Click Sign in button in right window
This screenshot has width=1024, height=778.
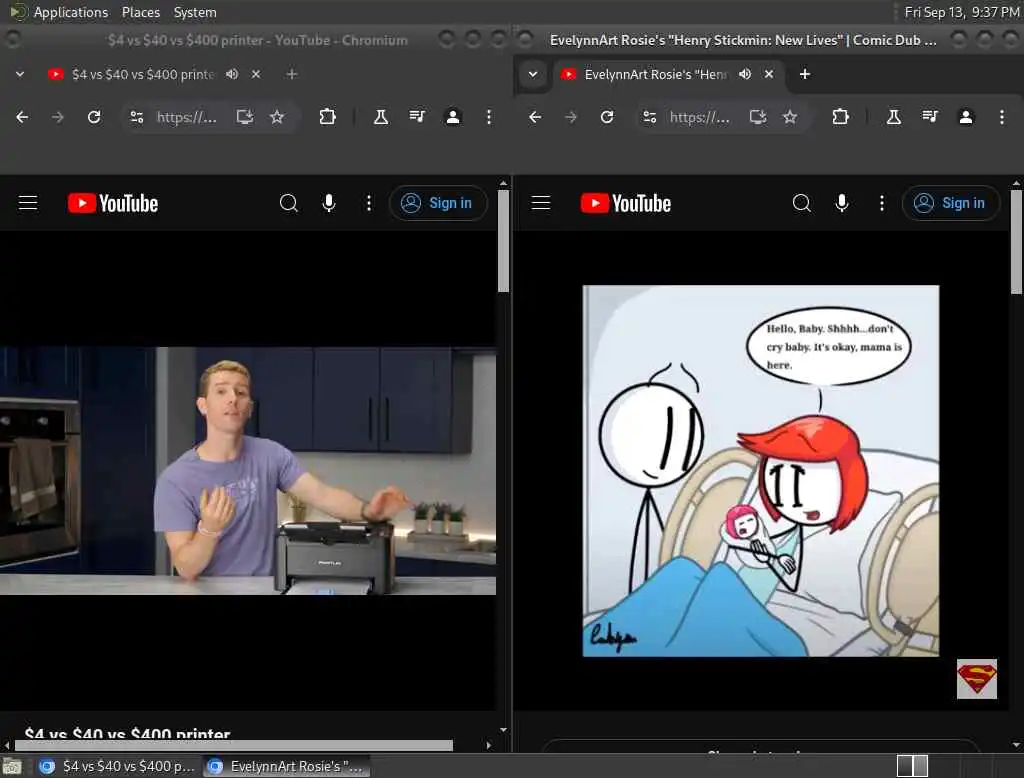(950, 203)
